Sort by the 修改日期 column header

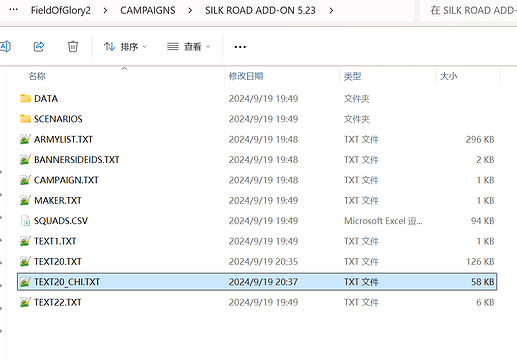(x=246, y=76)
